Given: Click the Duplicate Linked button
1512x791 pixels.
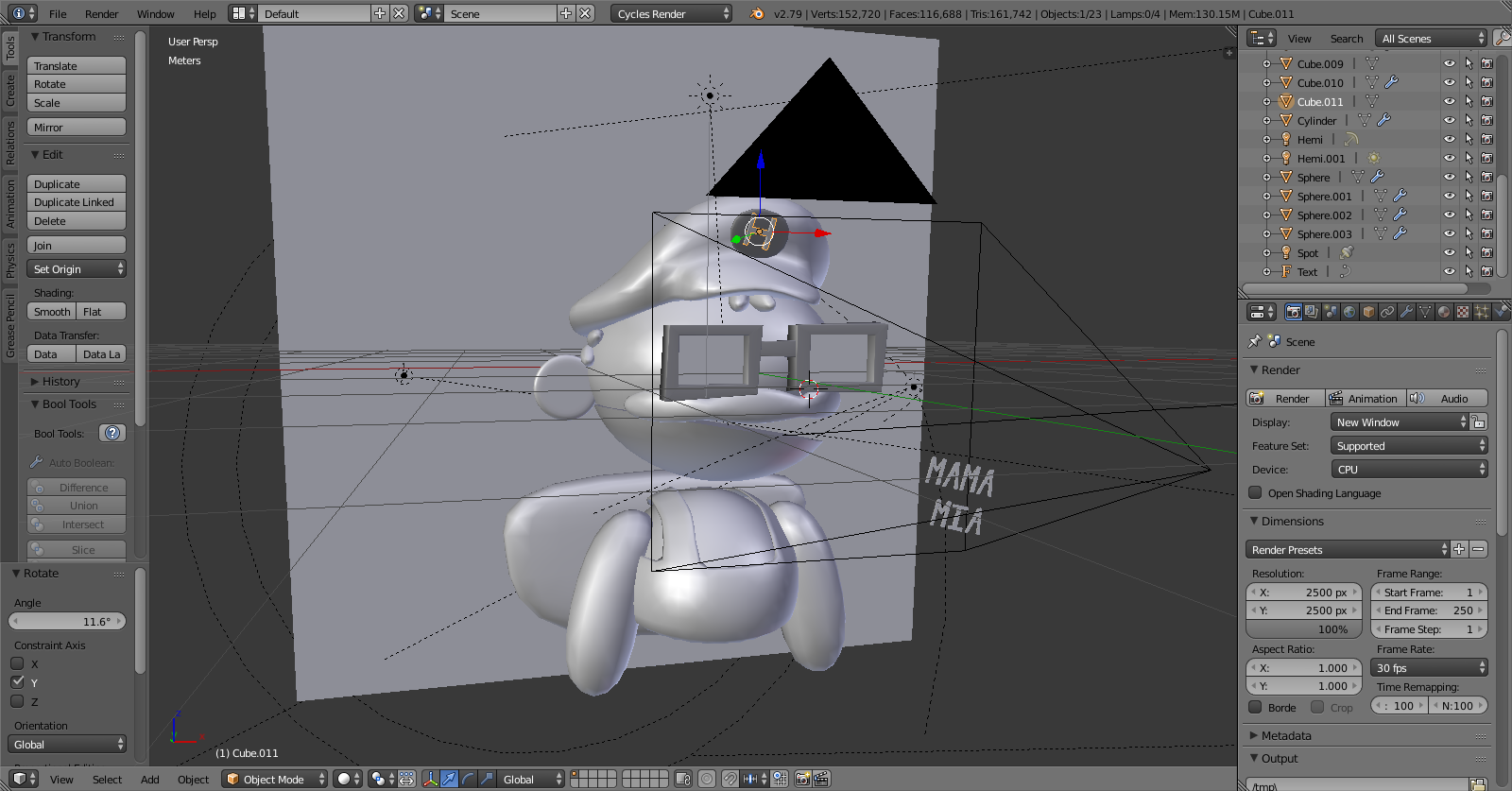Looking at the screenshot, I should point(77,201).
